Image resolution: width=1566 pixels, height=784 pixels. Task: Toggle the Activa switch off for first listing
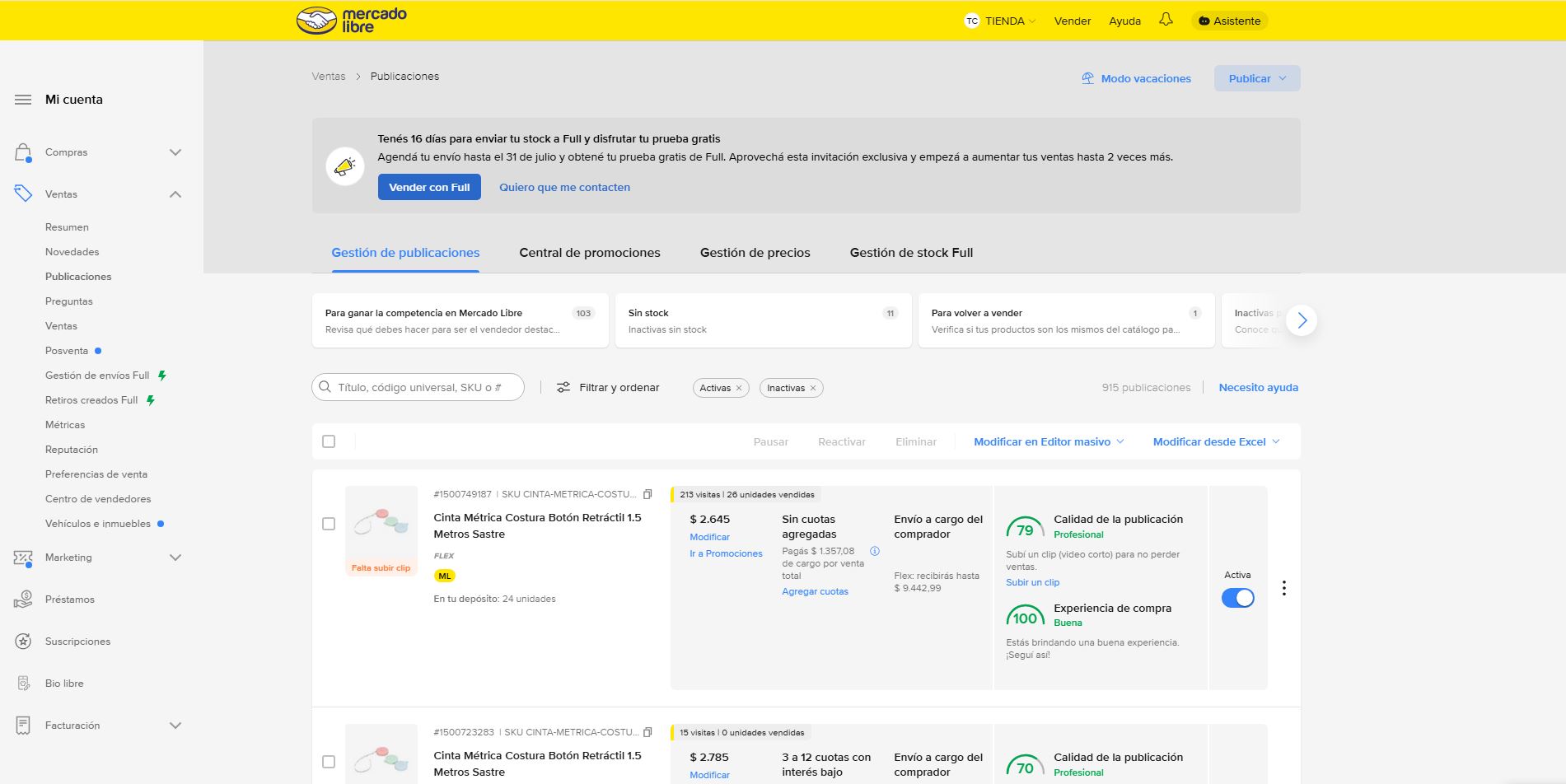point(1237,598)
